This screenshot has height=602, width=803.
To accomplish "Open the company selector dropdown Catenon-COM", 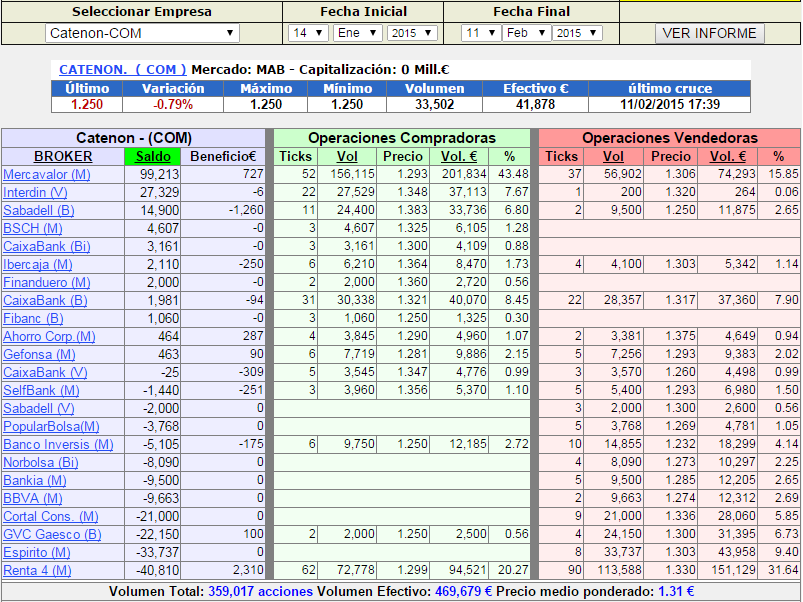I will coord(142,33).
